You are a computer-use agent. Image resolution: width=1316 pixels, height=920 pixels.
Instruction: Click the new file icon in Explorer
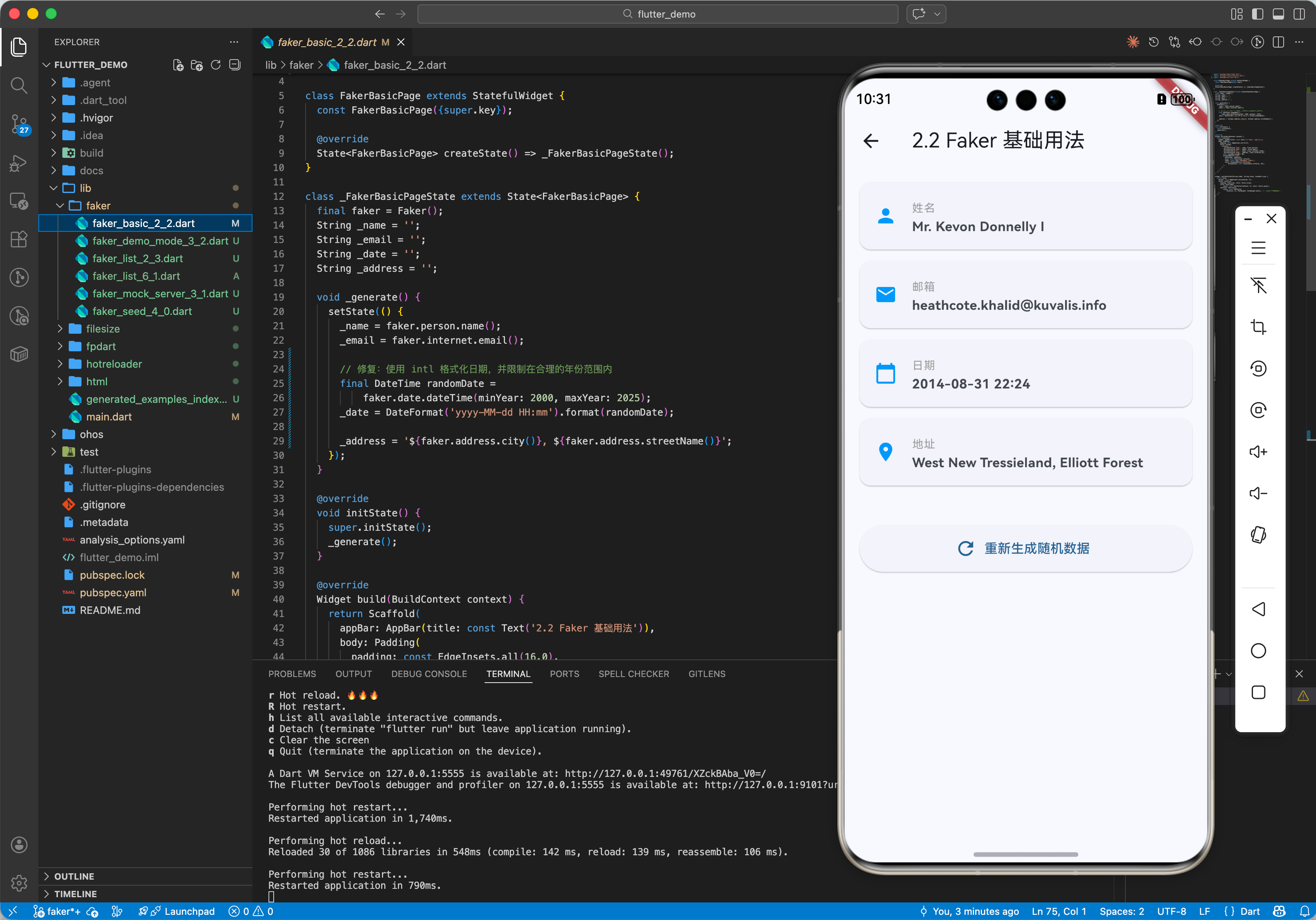178,65
